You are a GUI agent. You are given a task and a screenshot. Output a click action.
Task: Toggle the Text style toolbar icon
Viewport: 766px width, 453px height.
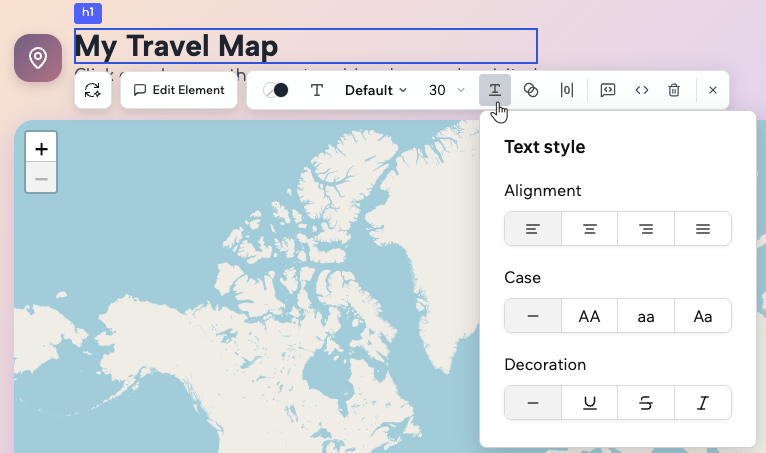coord(495,90)
